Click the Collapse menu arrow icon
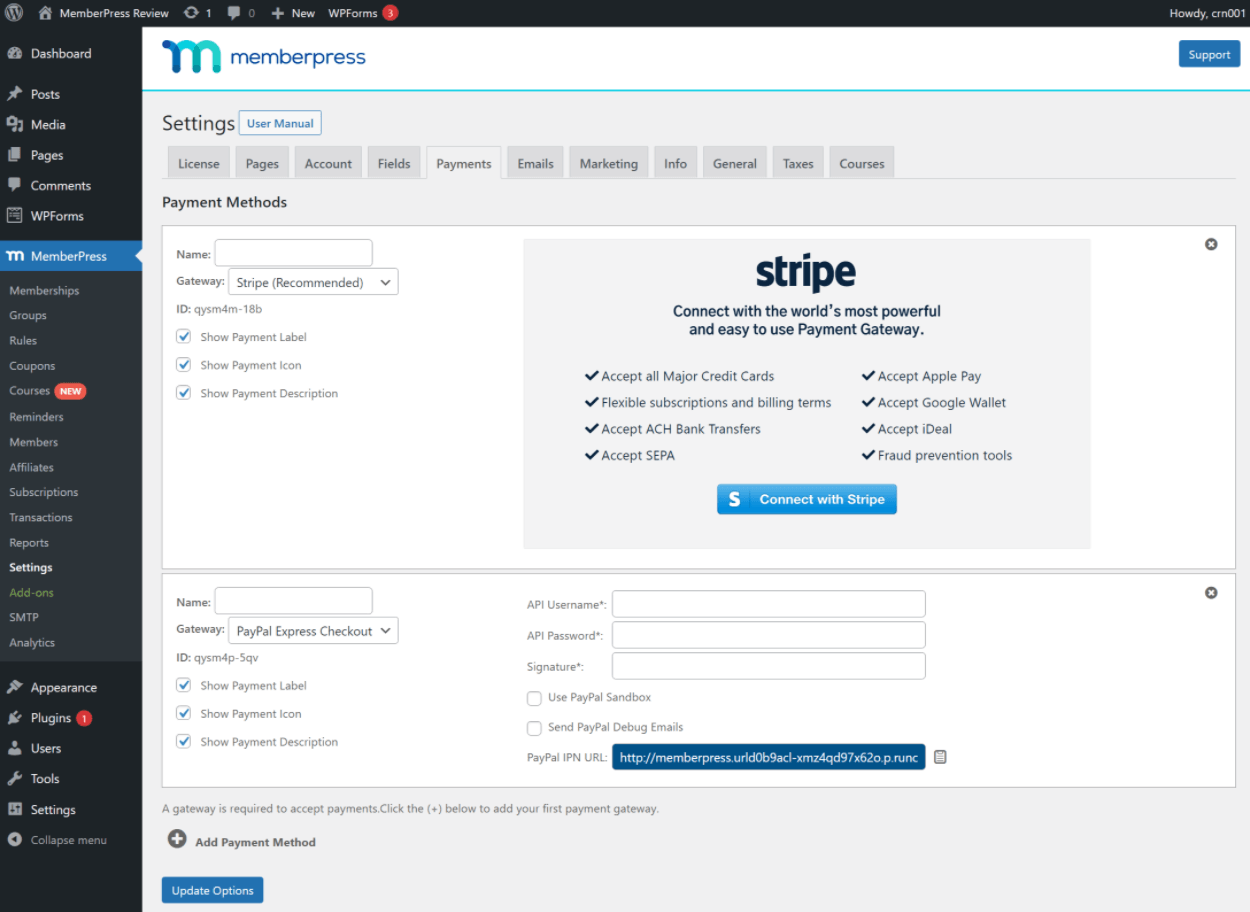Image resolution: width=1250 pixels, height=912 pixels. 15,840
